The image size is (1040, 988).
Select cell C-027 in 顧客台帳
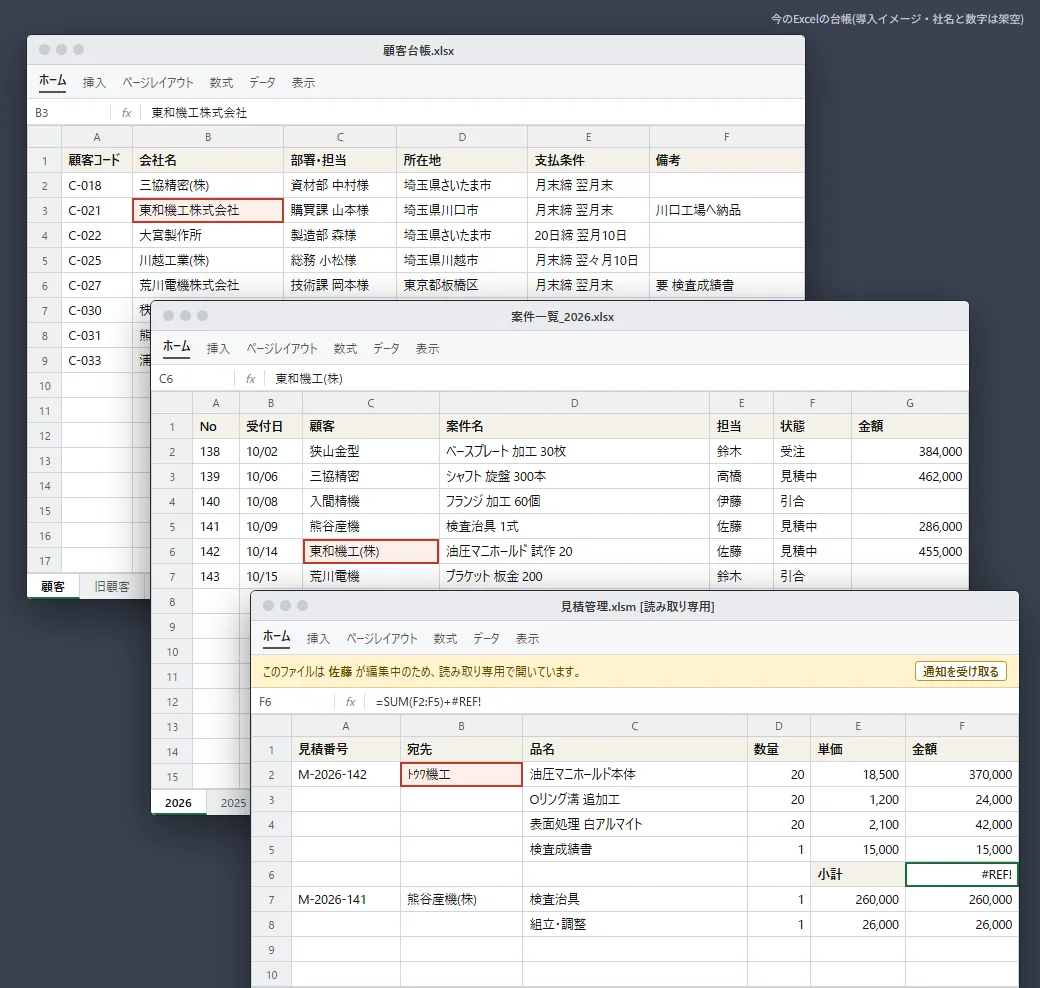click(97, 285)
